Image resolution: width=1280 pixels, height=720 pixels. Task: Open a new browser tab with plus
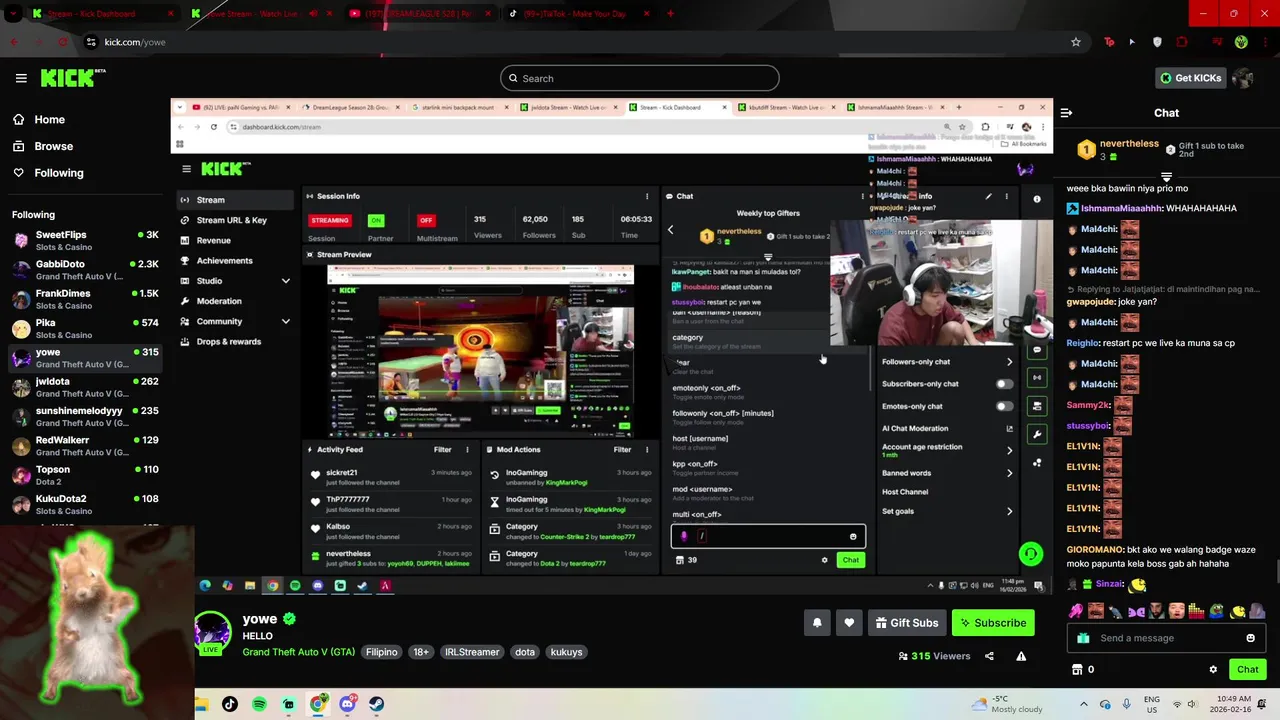pos(670,14)
